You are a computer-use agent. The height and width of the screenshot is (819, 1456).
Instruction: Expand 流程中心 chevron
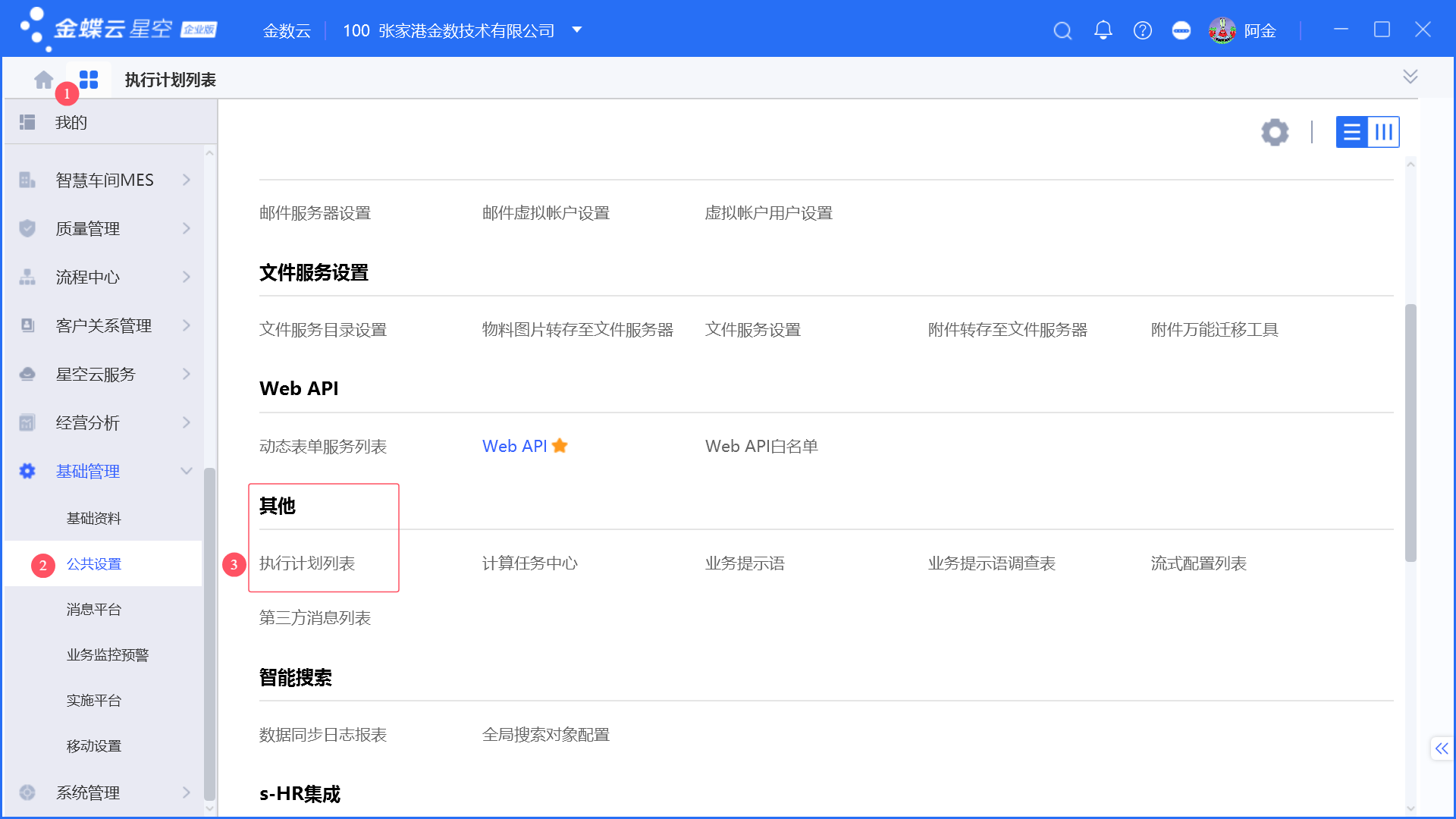tap(187, 277)
